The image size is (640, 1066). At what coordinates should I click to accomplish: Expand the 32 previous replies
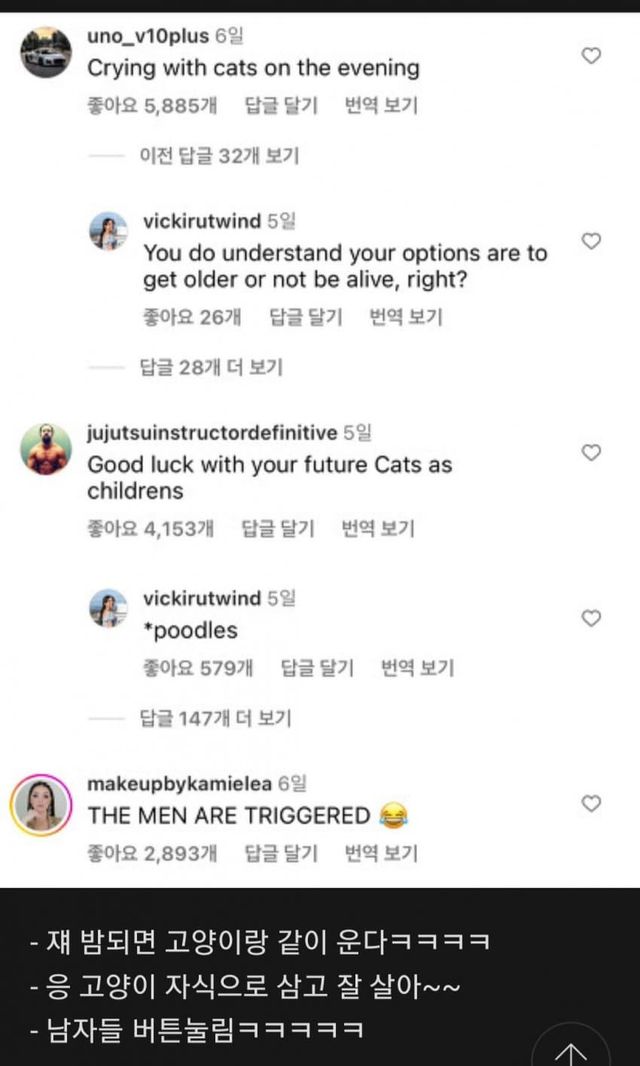(218, 156)
